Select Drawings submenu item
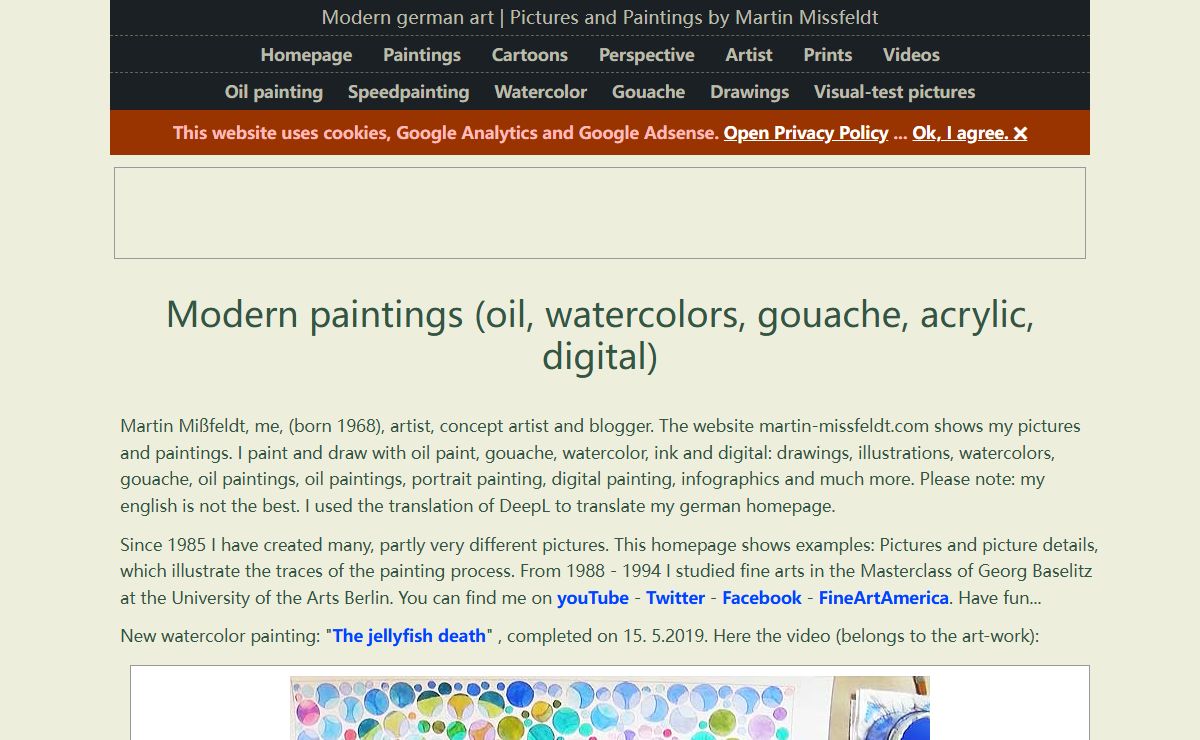 click(750, 92)
